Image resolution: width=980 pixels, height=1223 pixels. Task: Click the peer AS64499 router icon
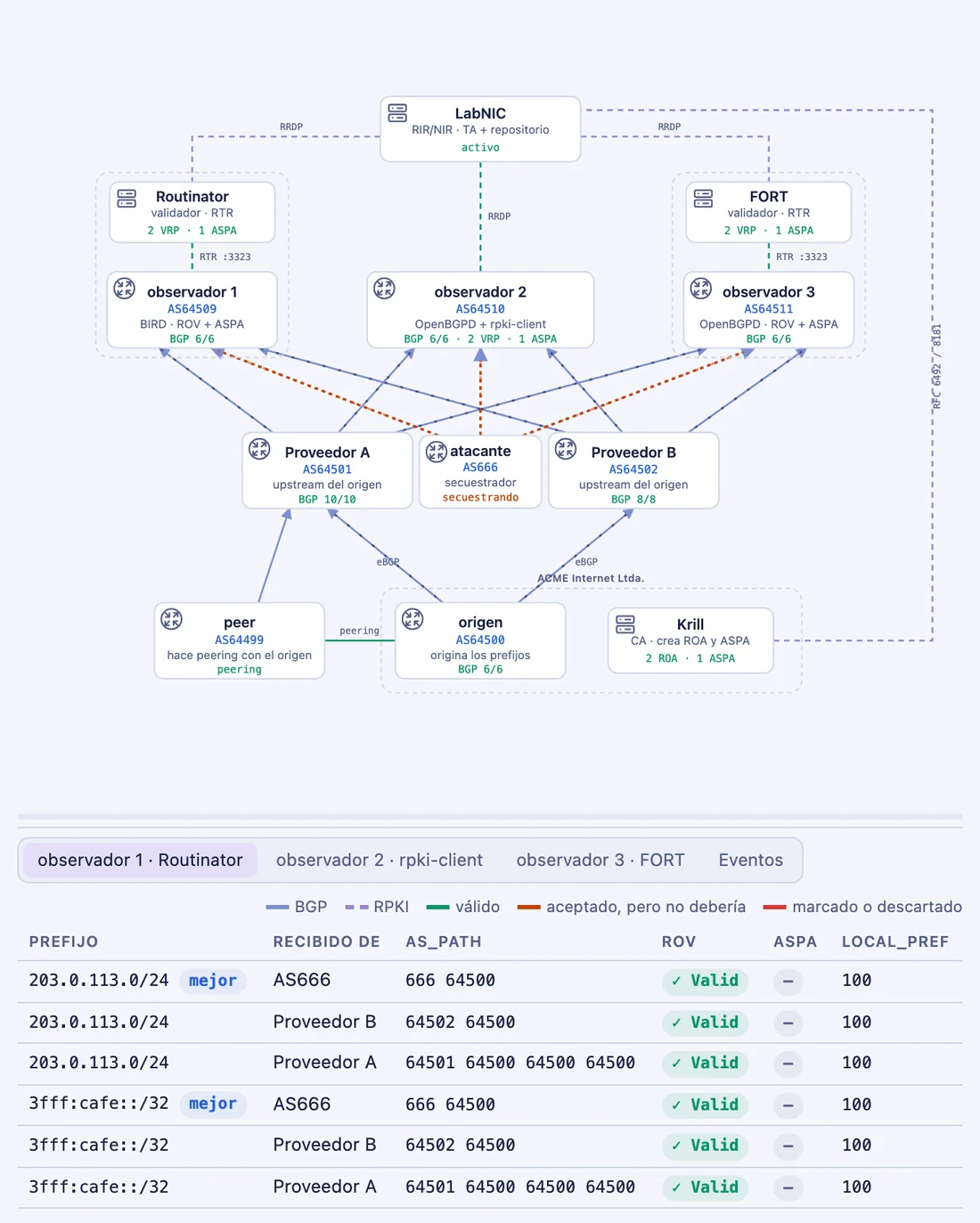pos(171,619)
